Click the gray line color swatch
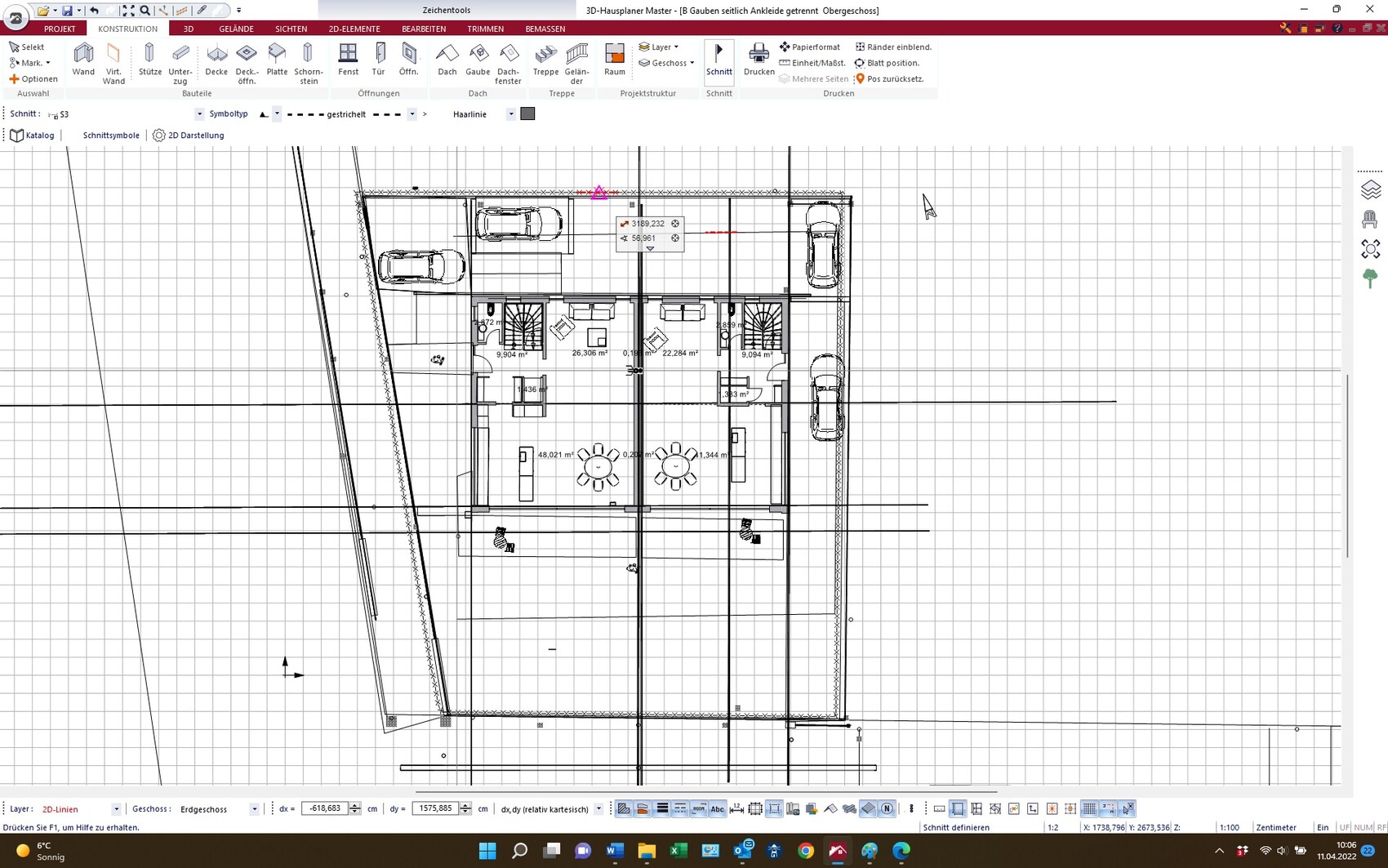The height and width of the screenshot is (868, 1388). click(527, 114)
